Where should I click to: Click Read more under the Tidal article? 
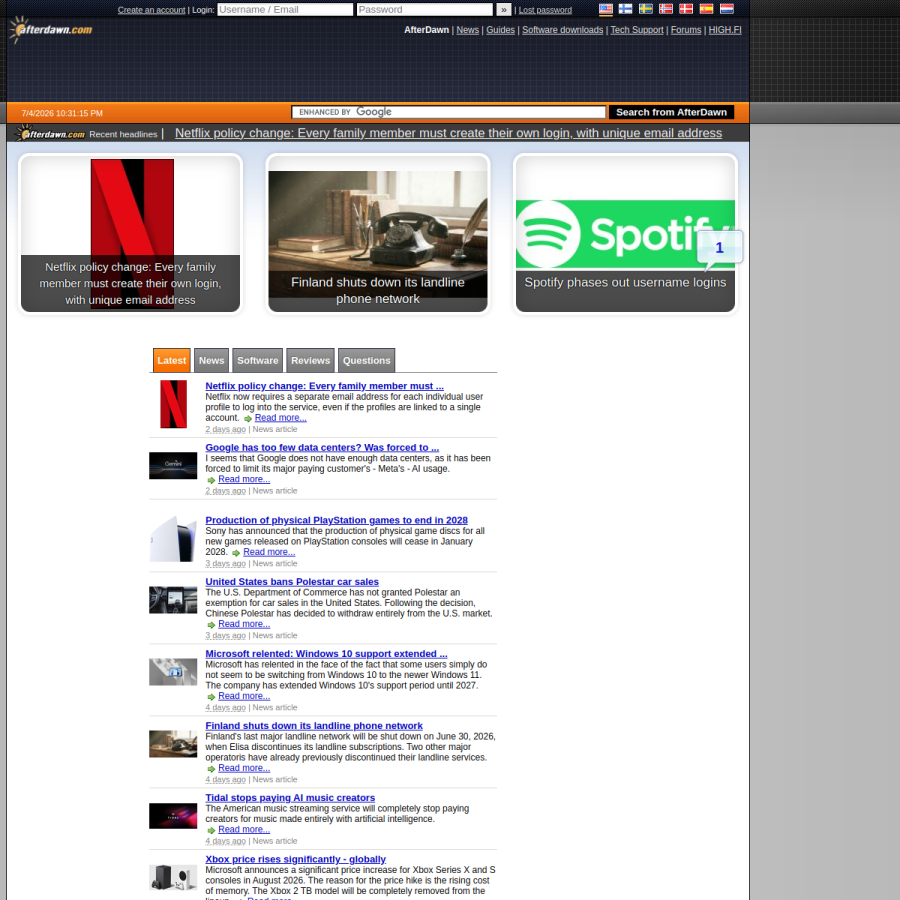(244, 830)
